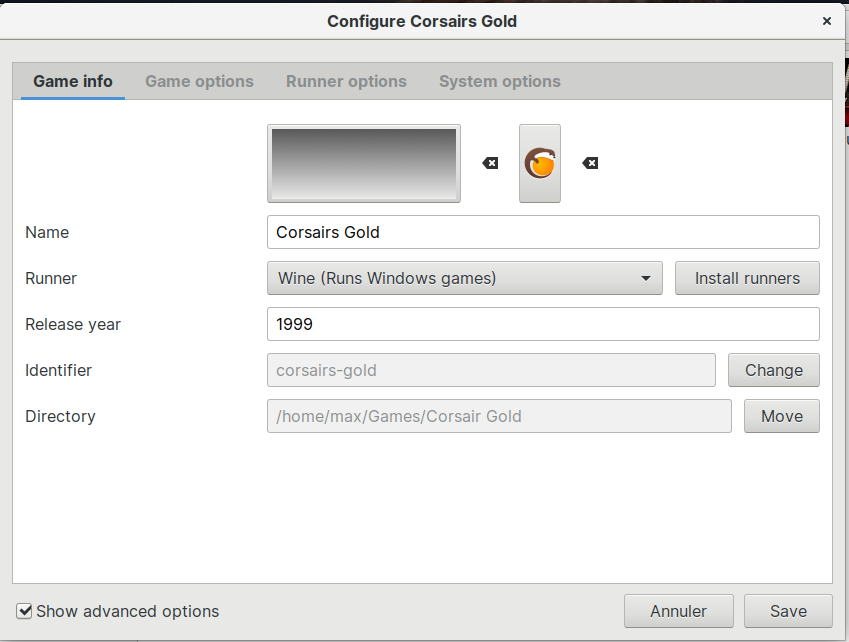Image resolution: width=849 pixels, height=642 pixels.
Task: Switch to the Runner options tab
Action: point(346,82)
